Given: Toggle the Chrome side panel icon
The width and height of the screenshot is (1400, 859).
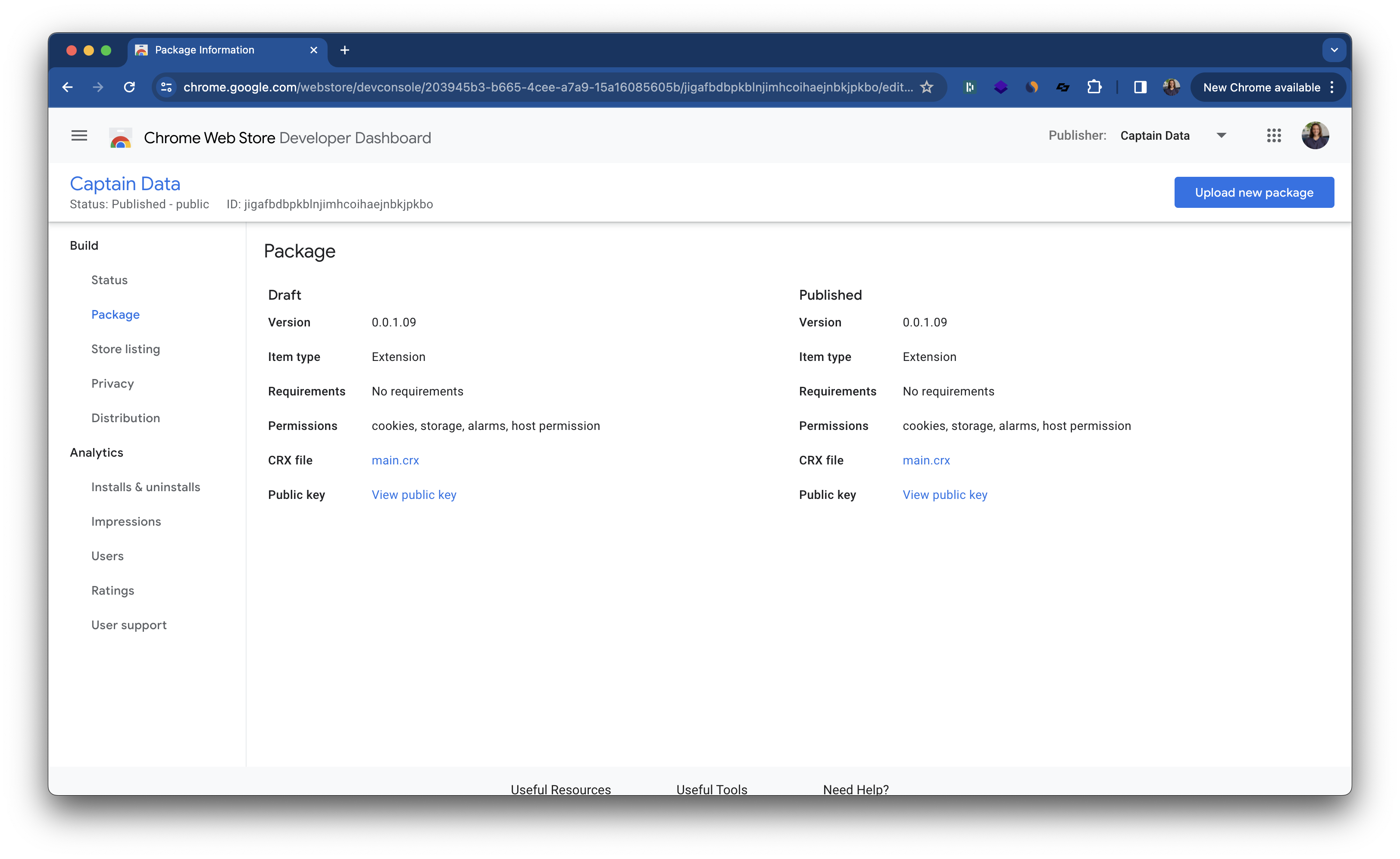Looking at the screenshot, I should 1140,87.
